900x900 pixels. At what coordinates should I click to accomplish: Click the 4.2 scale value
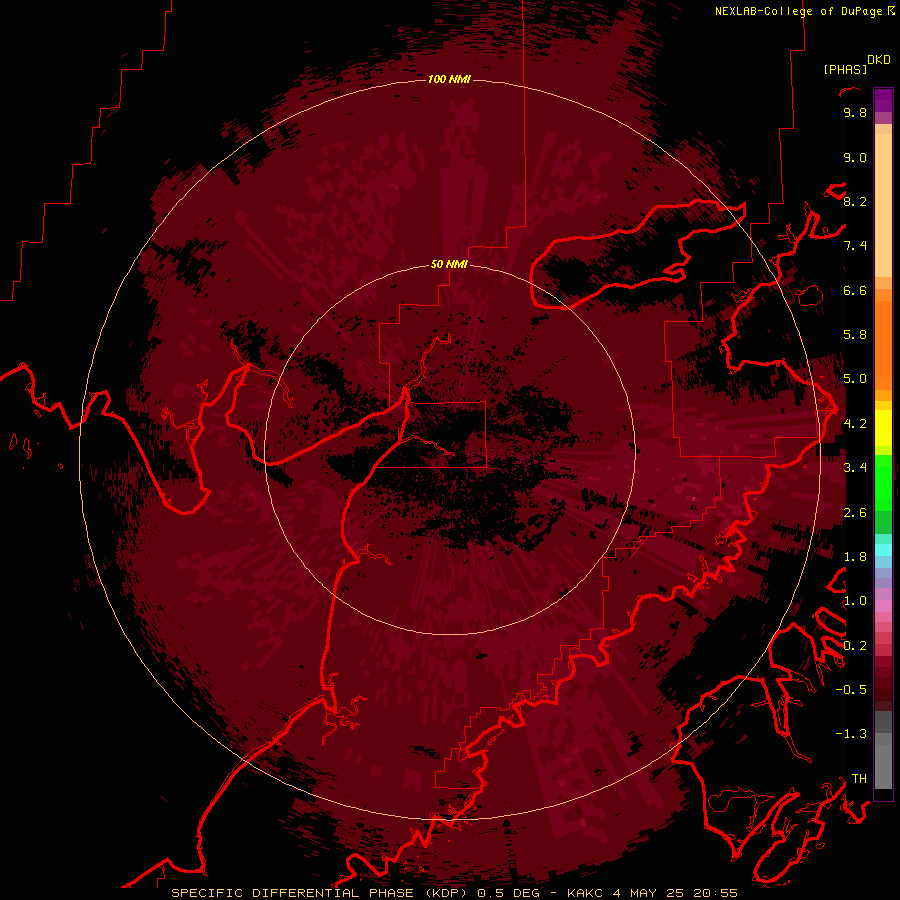coord(855,424)
